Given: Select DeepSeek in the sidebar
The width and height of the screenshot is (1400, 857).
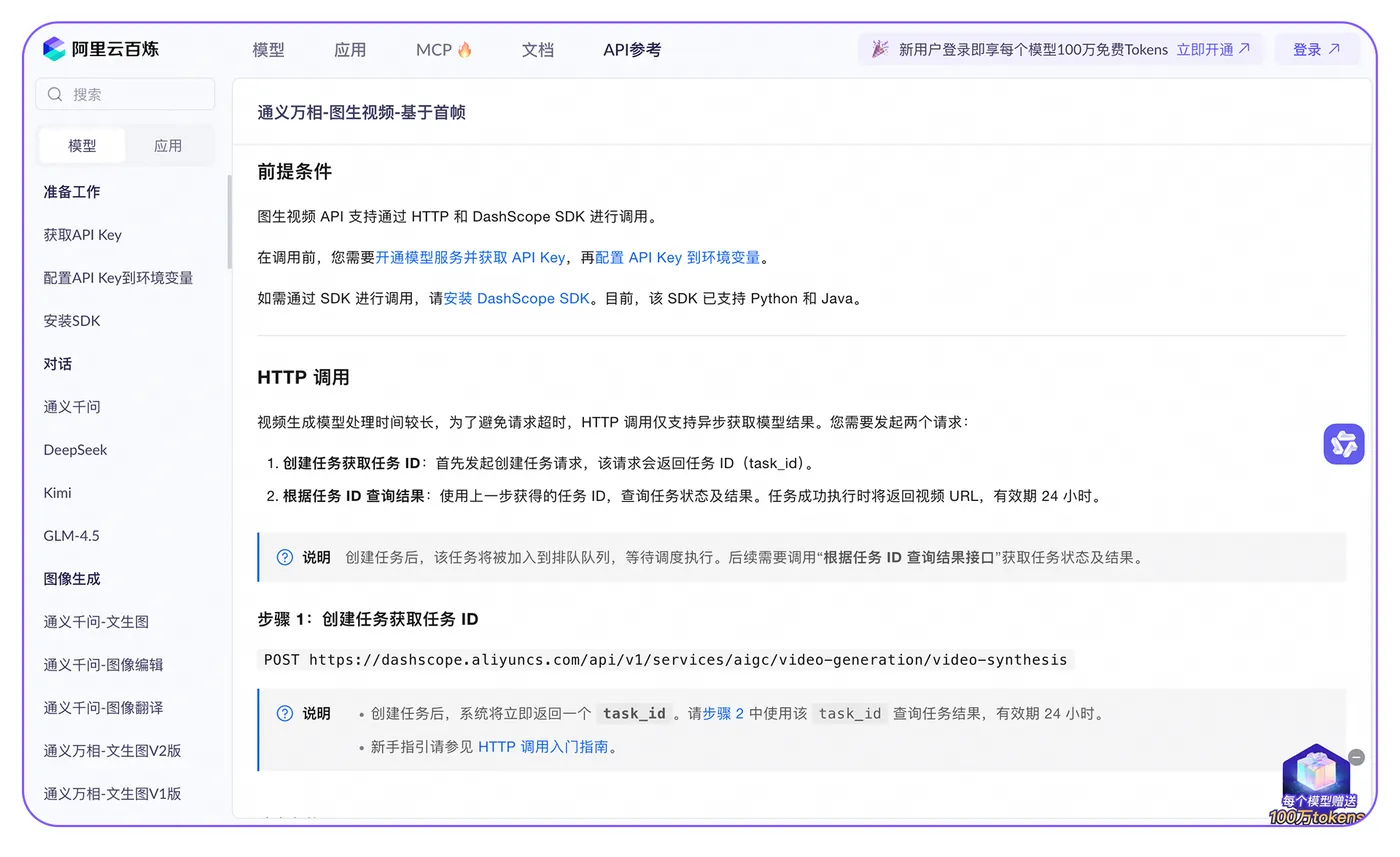Looking at the screenshot, I should tap(75, 450).
